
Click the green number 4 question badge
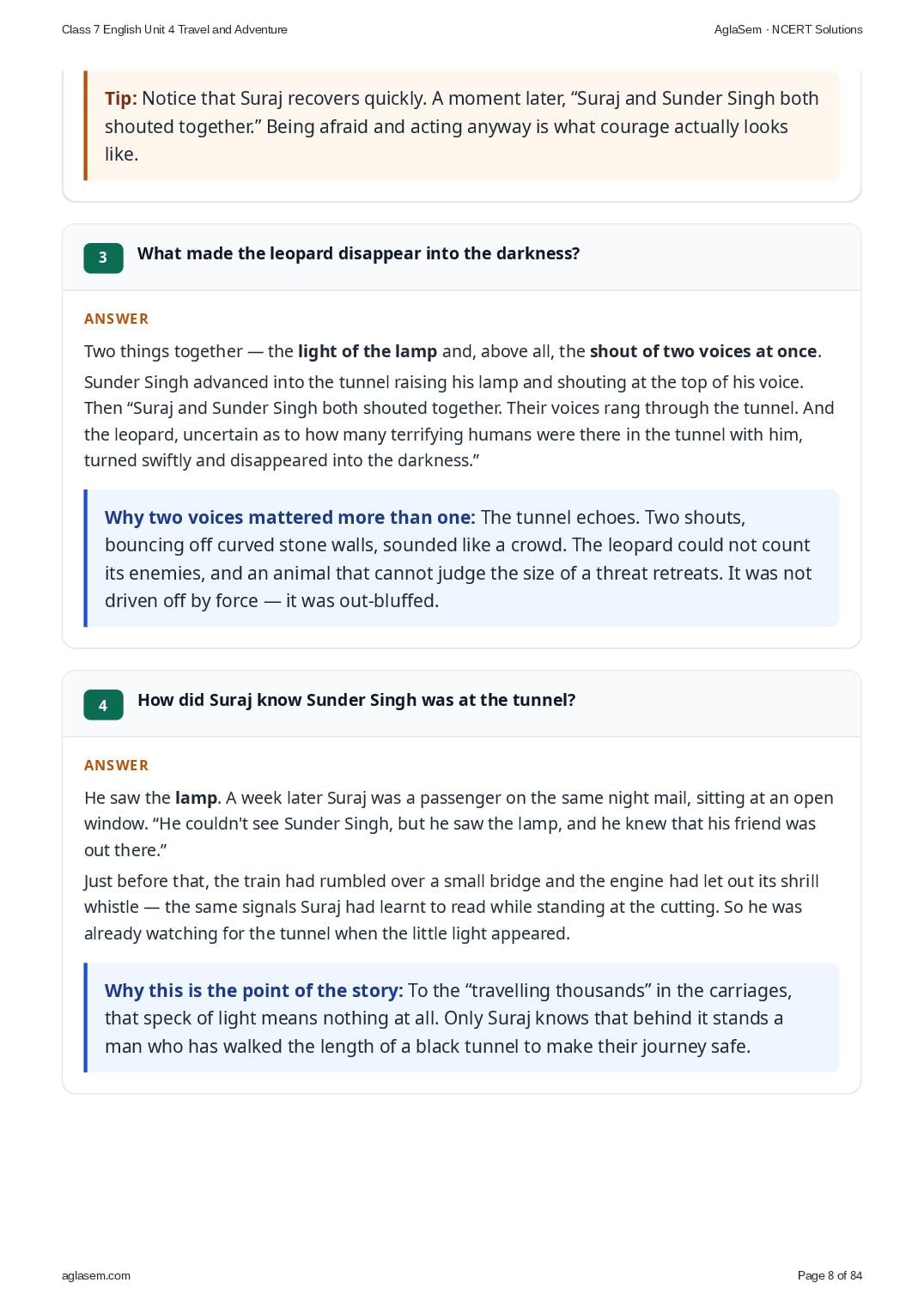(x=103, y=705)
